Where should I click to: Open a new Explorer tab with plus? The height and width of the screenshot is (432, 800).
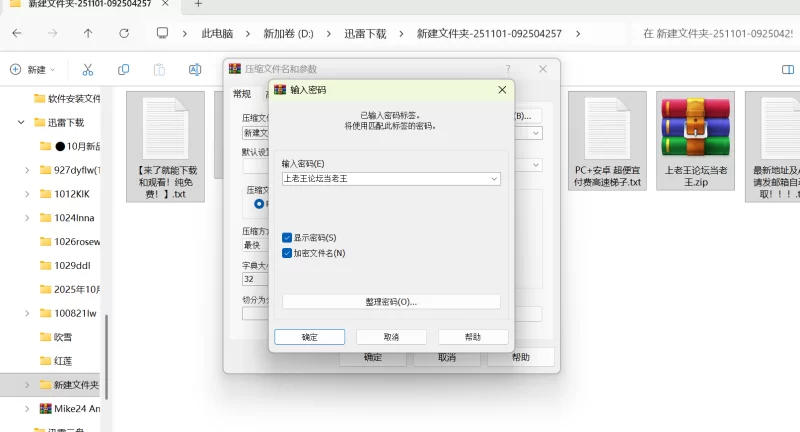tap(198, 4)
